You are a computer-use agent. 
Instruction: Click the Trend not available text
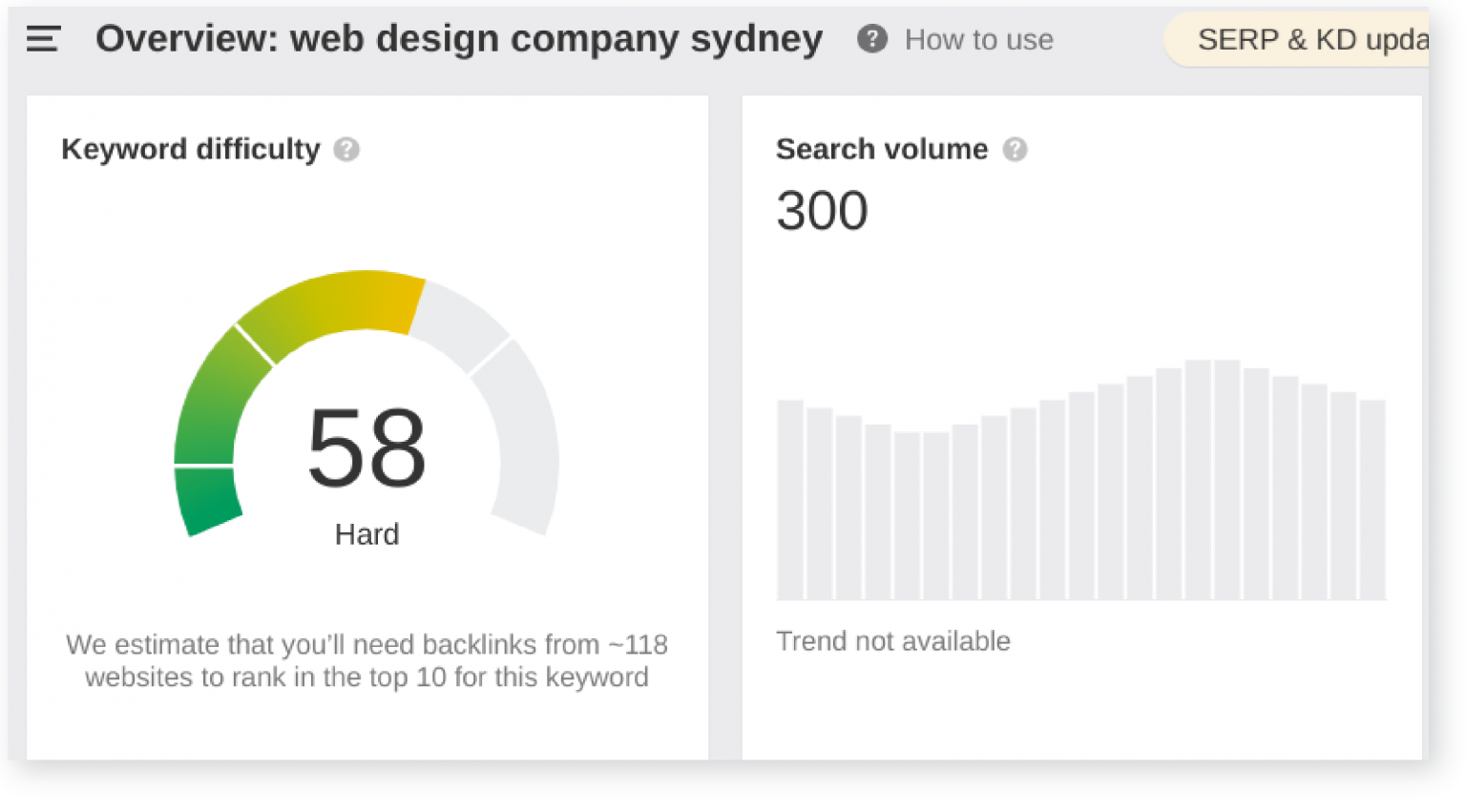pyautogui.click(x=892, y=641)
